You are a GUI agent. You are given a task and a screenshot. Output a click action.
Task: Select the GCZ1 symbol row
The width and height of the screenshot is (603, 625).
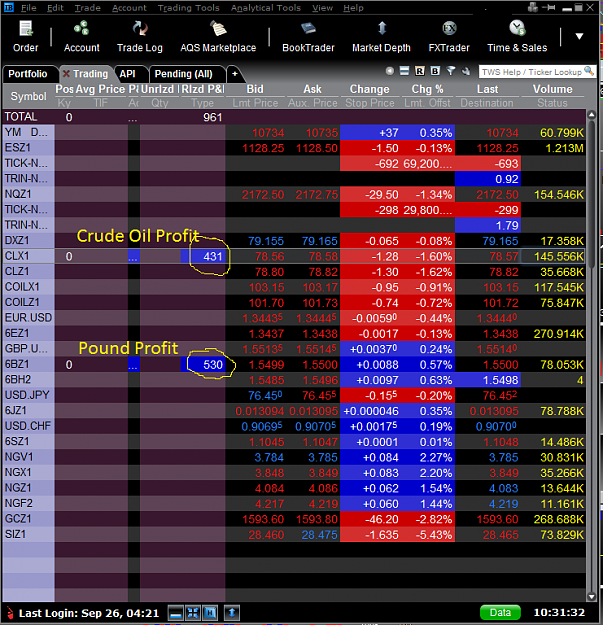click(28, 519)
